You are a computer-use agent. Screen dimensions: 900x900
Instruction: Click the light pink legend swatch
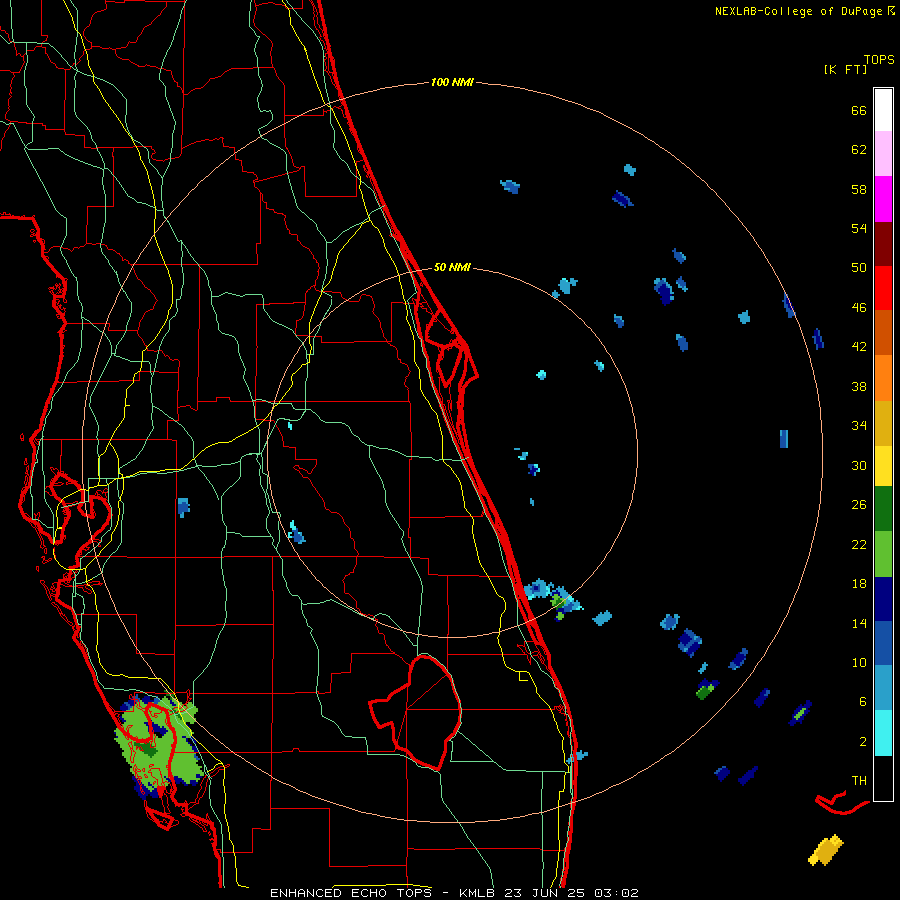point(883,153)
